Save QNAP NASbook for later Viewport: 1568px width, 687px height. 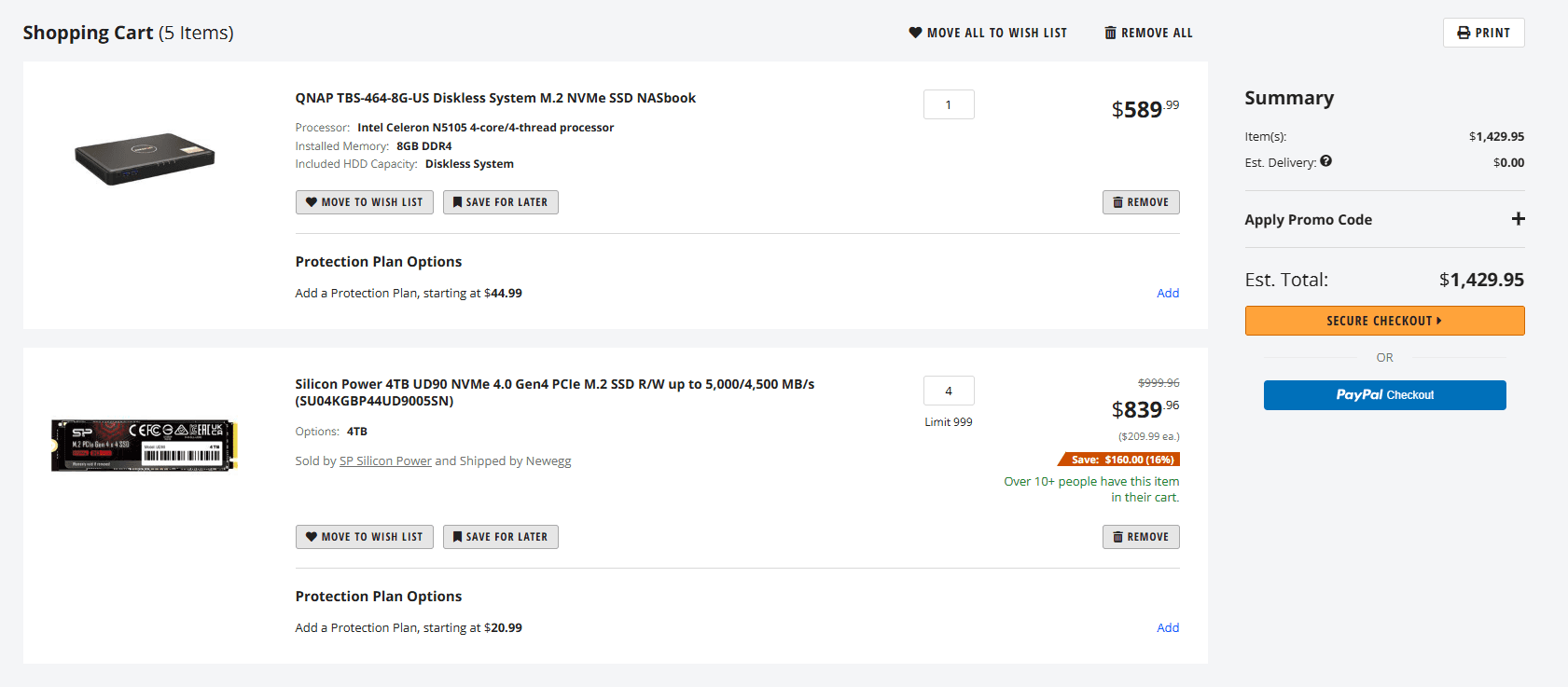[x=500, y=202]
